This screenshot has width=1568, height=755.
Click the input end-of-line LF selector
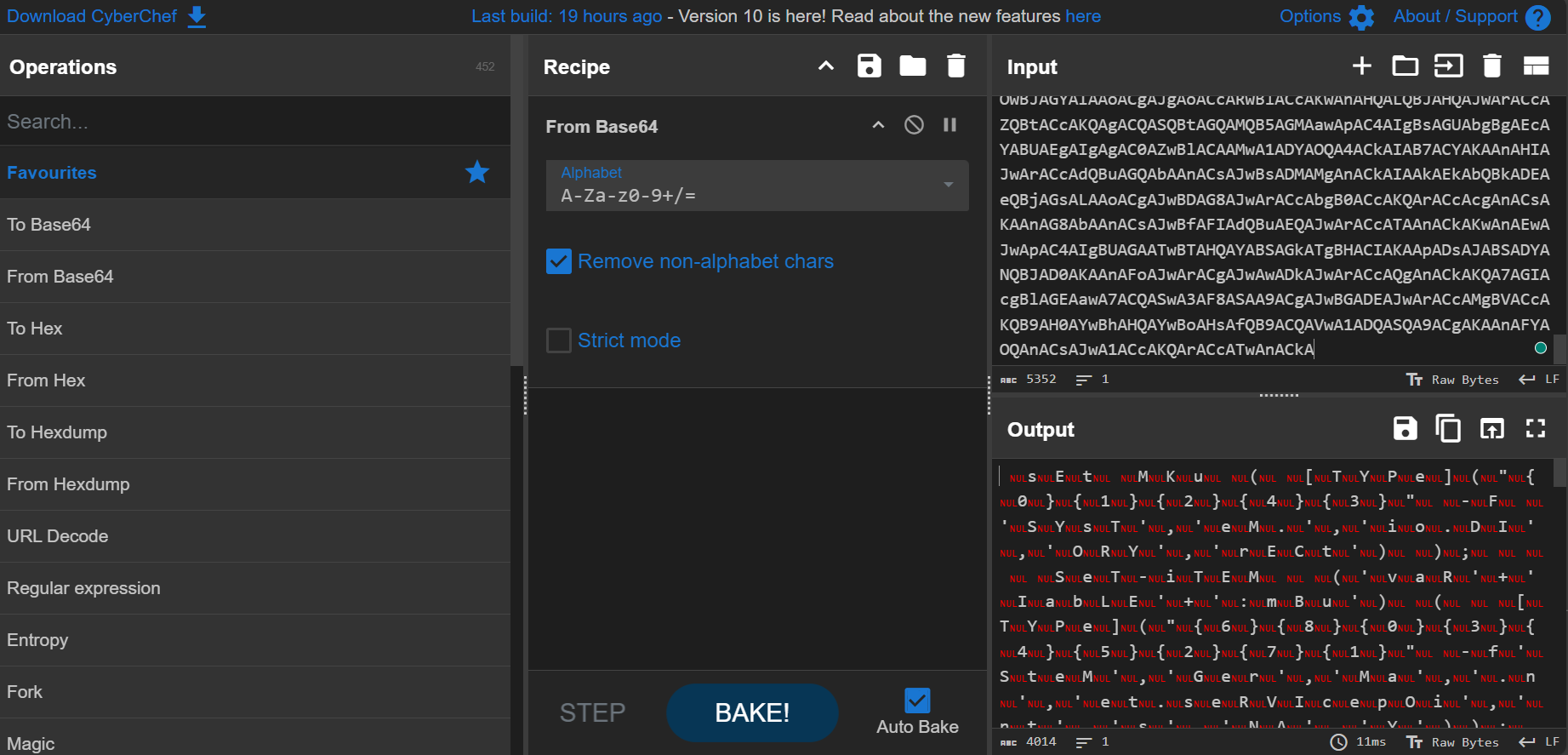[1539, 380]
